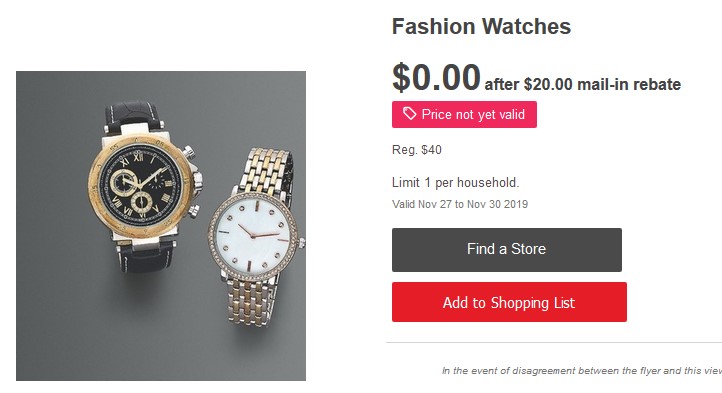Click the Limit 1 per household note
Image resolution: width=722 pixels, height=393 pixels.
(x=455, y=182)
